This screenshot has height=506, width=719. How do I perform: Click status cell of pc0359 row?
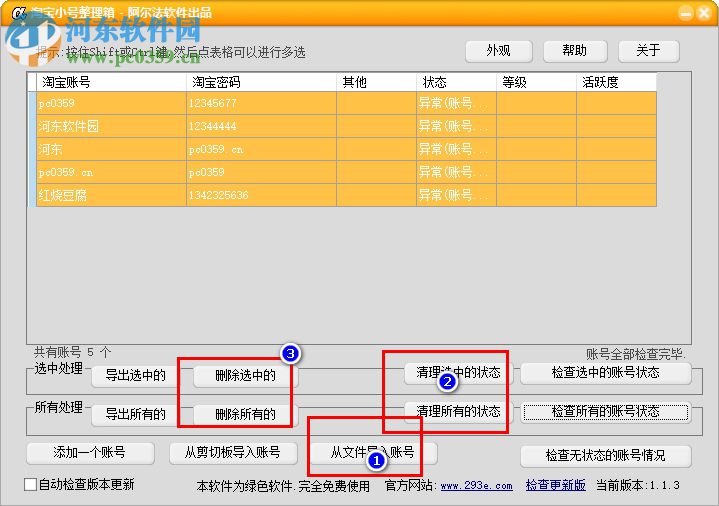point(456,103)
